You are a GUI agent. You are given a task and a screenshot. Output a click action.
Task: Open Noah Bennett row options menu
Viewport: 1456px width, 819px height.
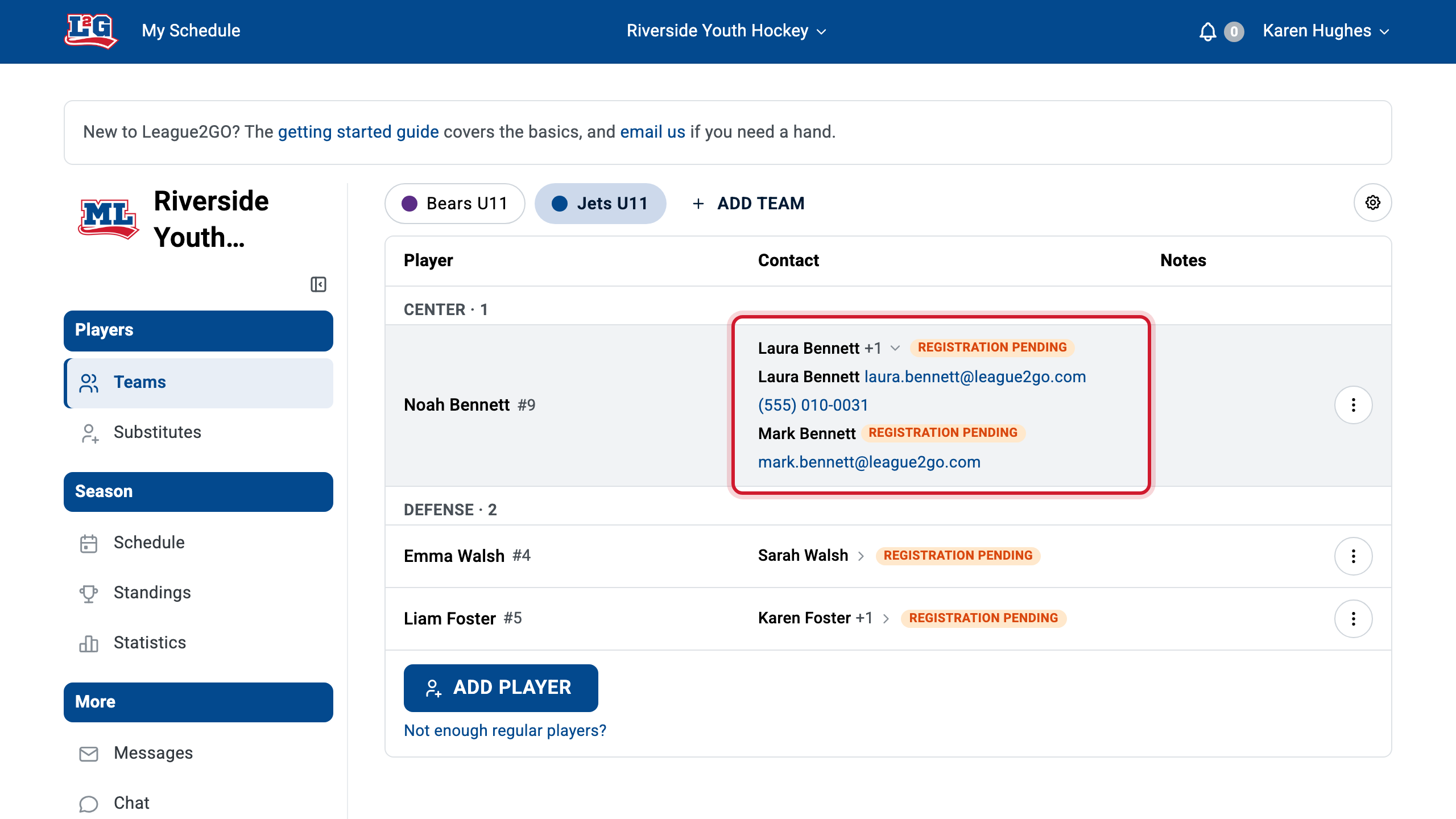tap(1353, 405)
